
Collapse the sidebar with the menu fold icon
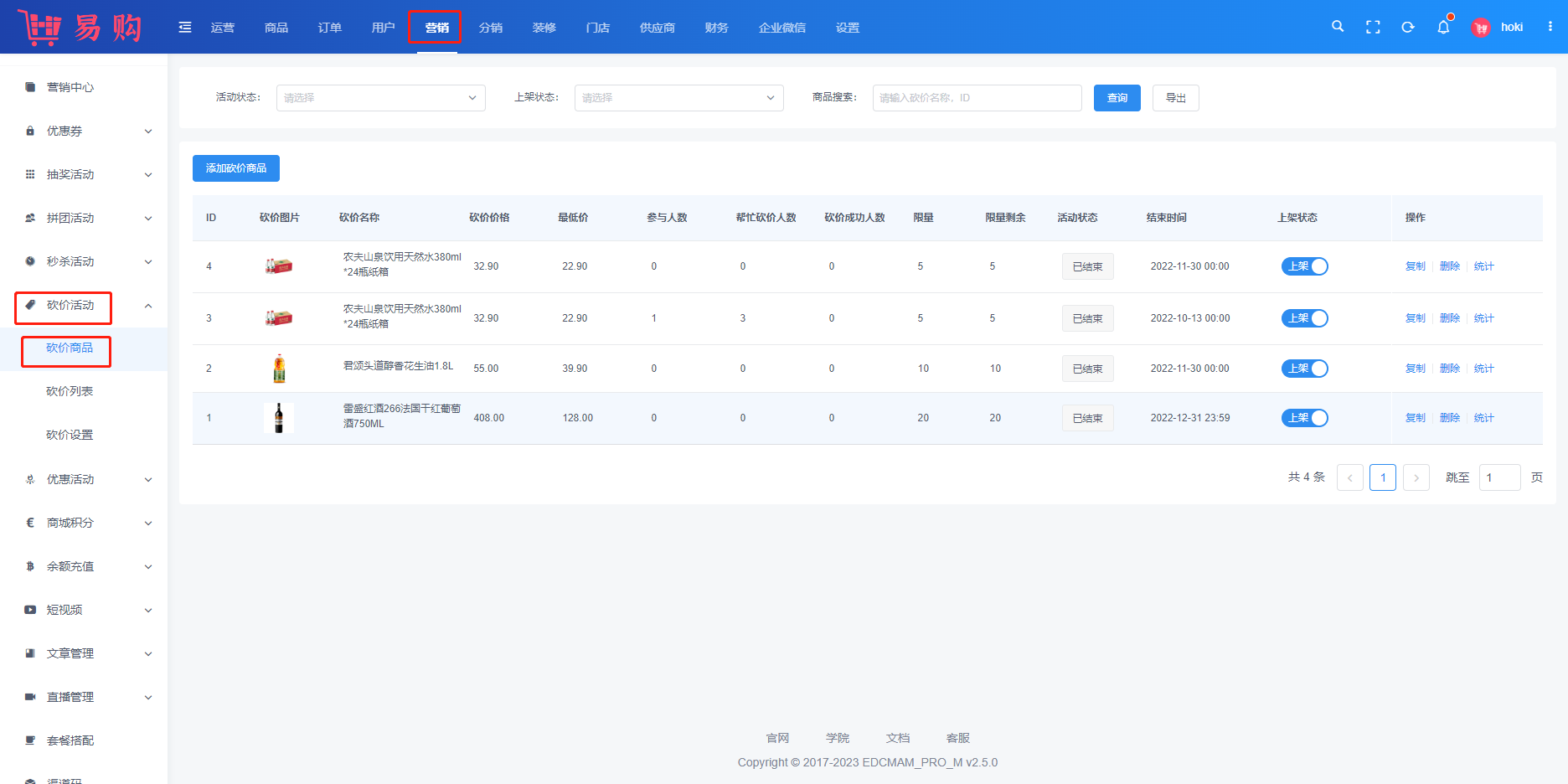185,28
